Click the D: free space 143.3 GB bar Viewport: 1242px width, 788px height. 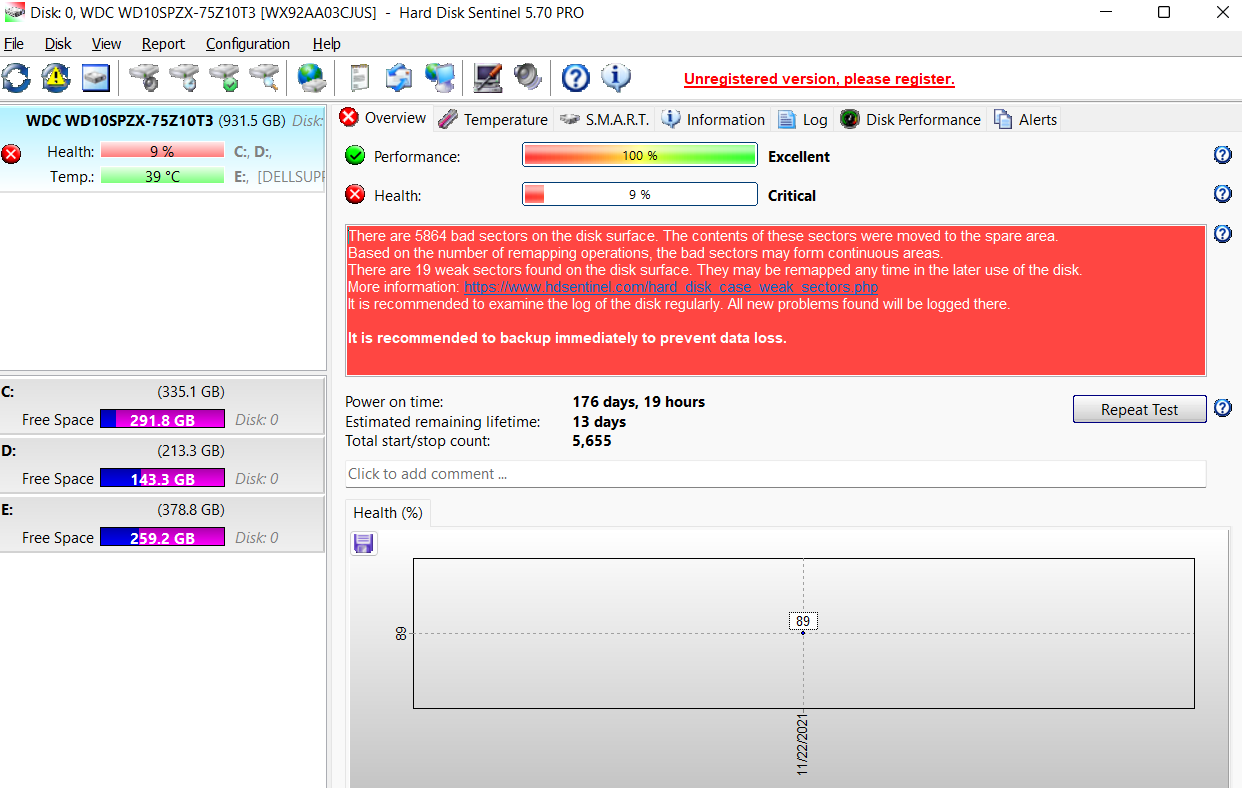(x=162, y=479)
